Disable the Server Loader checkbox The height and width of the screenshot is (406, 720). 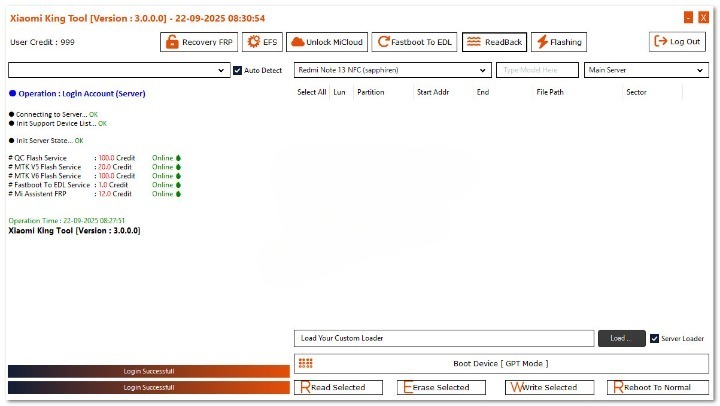[x=654, y=338]
